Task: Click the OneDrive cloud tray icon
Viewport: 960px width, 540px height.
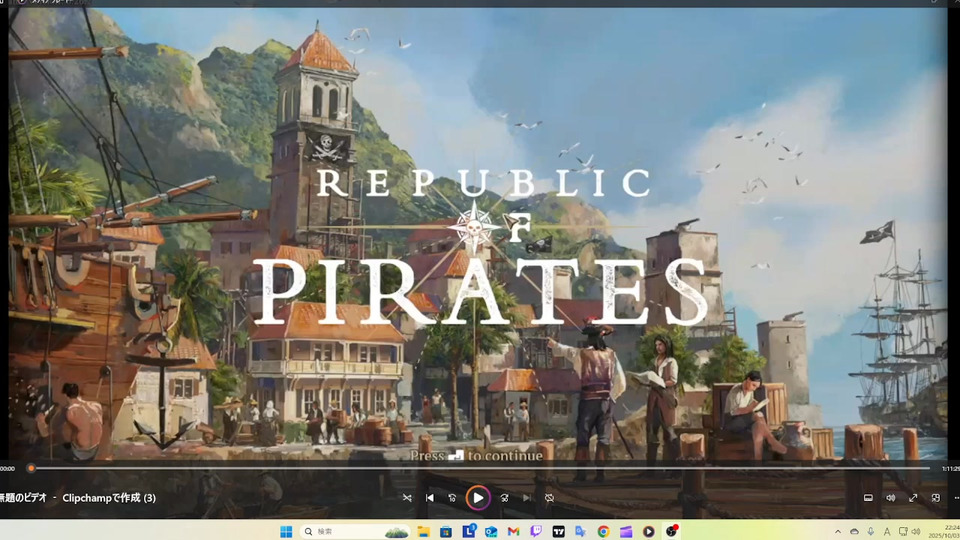Action: coord(854,531)
